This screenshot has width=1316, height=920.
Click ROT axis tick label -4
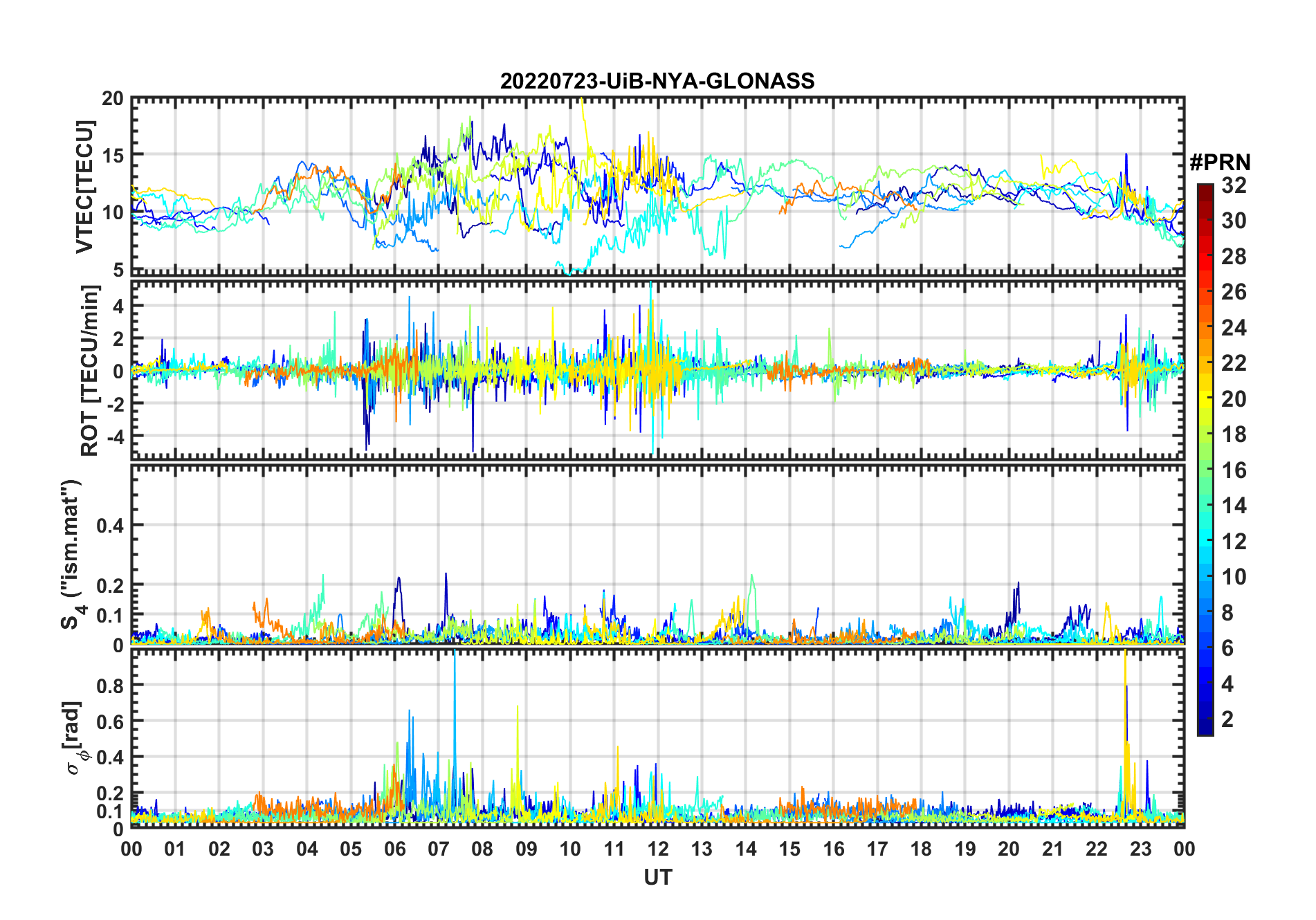[x=115, y=437]
